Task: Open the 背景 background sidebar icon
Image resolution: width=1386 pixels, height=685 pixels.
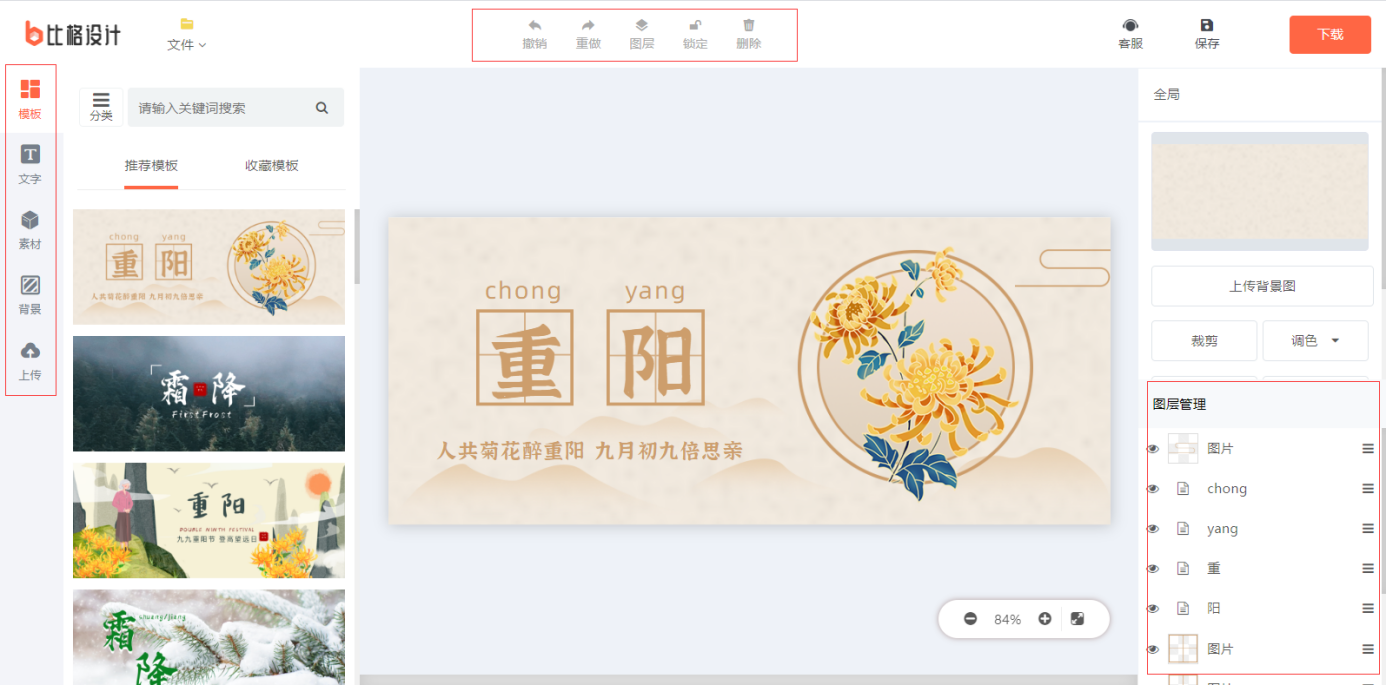Action: click(x=30, y=285)
